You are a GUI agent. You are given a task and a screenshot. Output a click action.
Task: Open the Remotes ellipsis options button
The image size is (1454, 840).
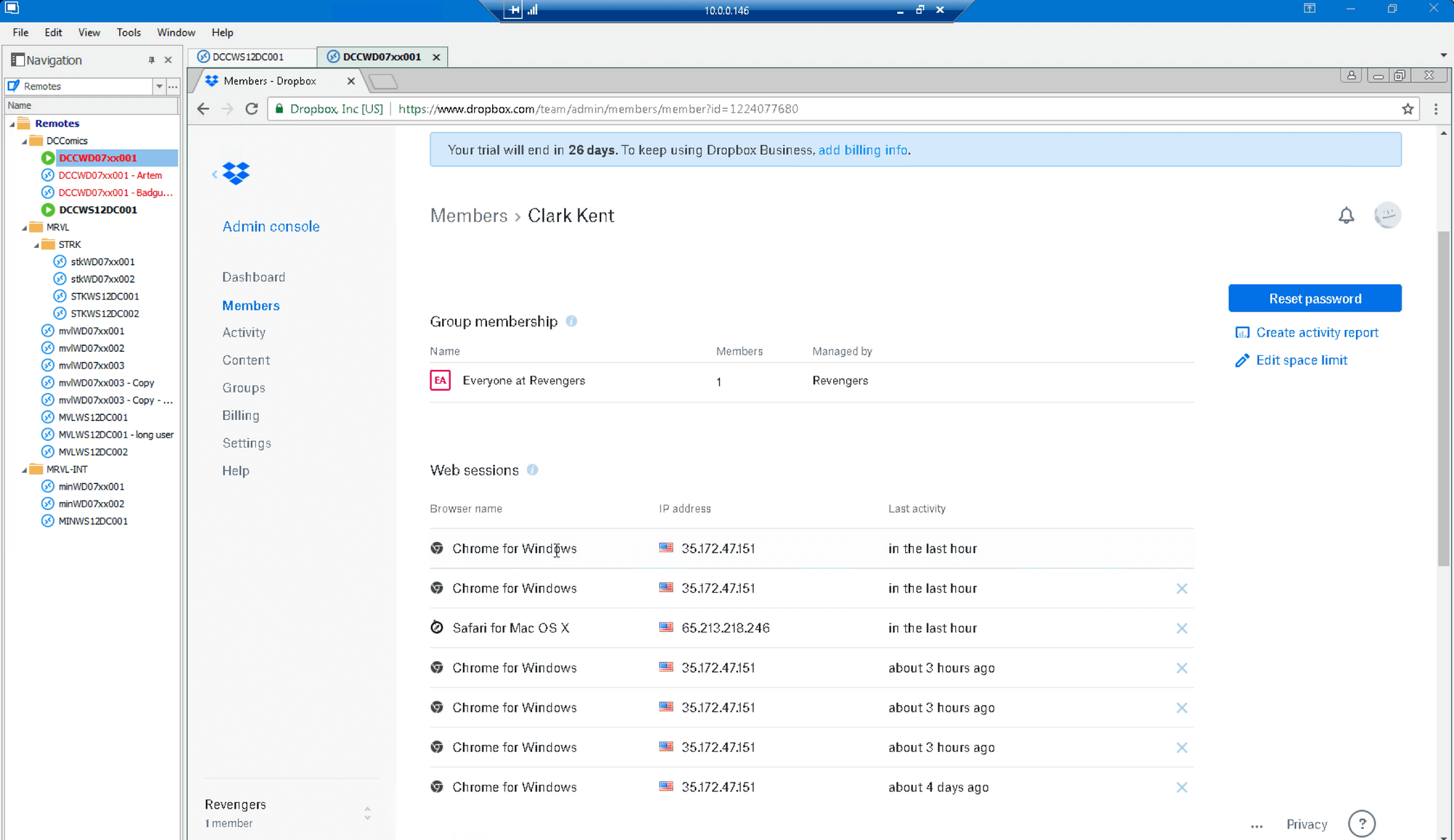(x=173, y=86)
